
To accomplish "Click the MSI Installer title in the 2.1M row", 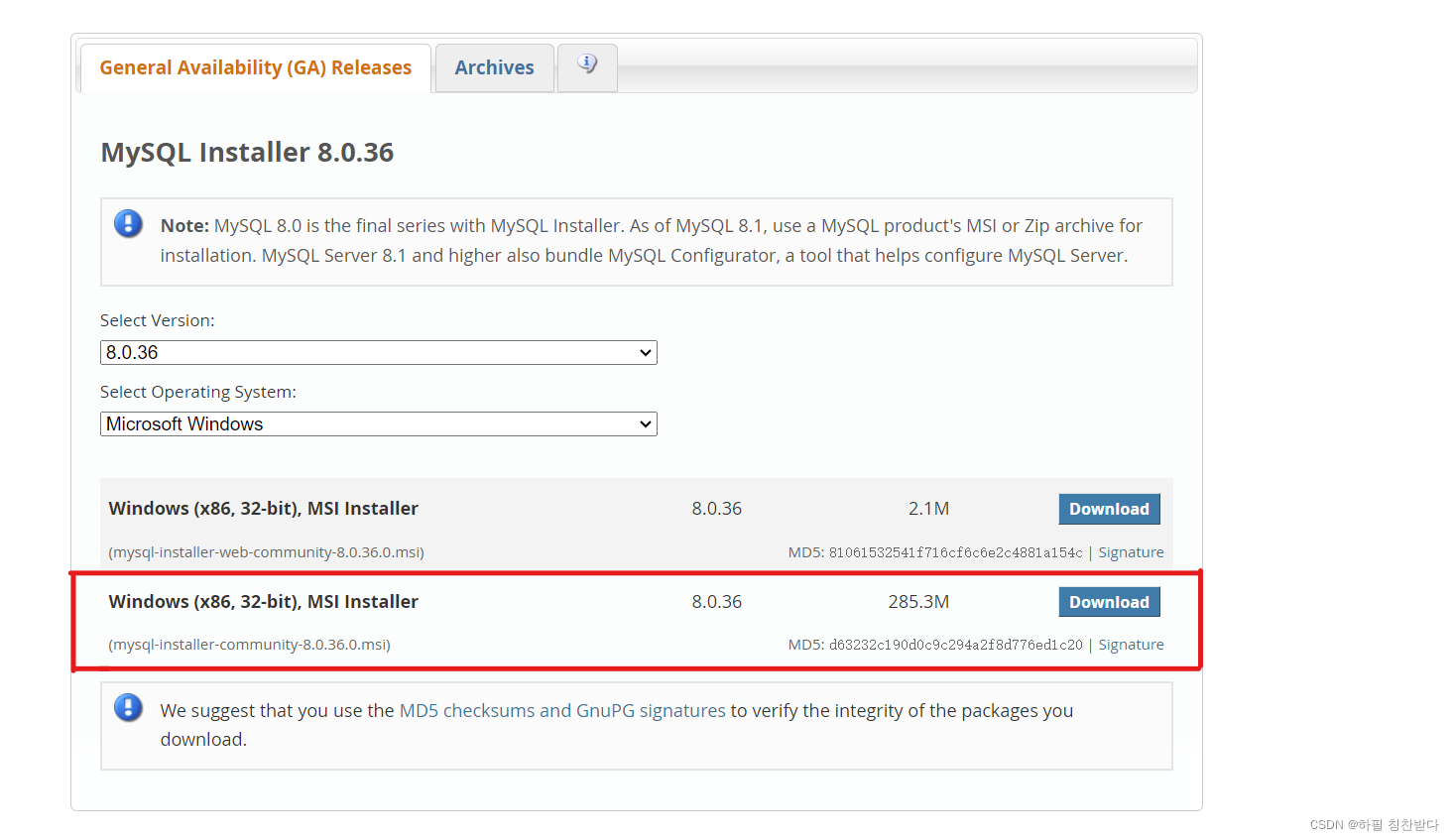I will 263,509.
